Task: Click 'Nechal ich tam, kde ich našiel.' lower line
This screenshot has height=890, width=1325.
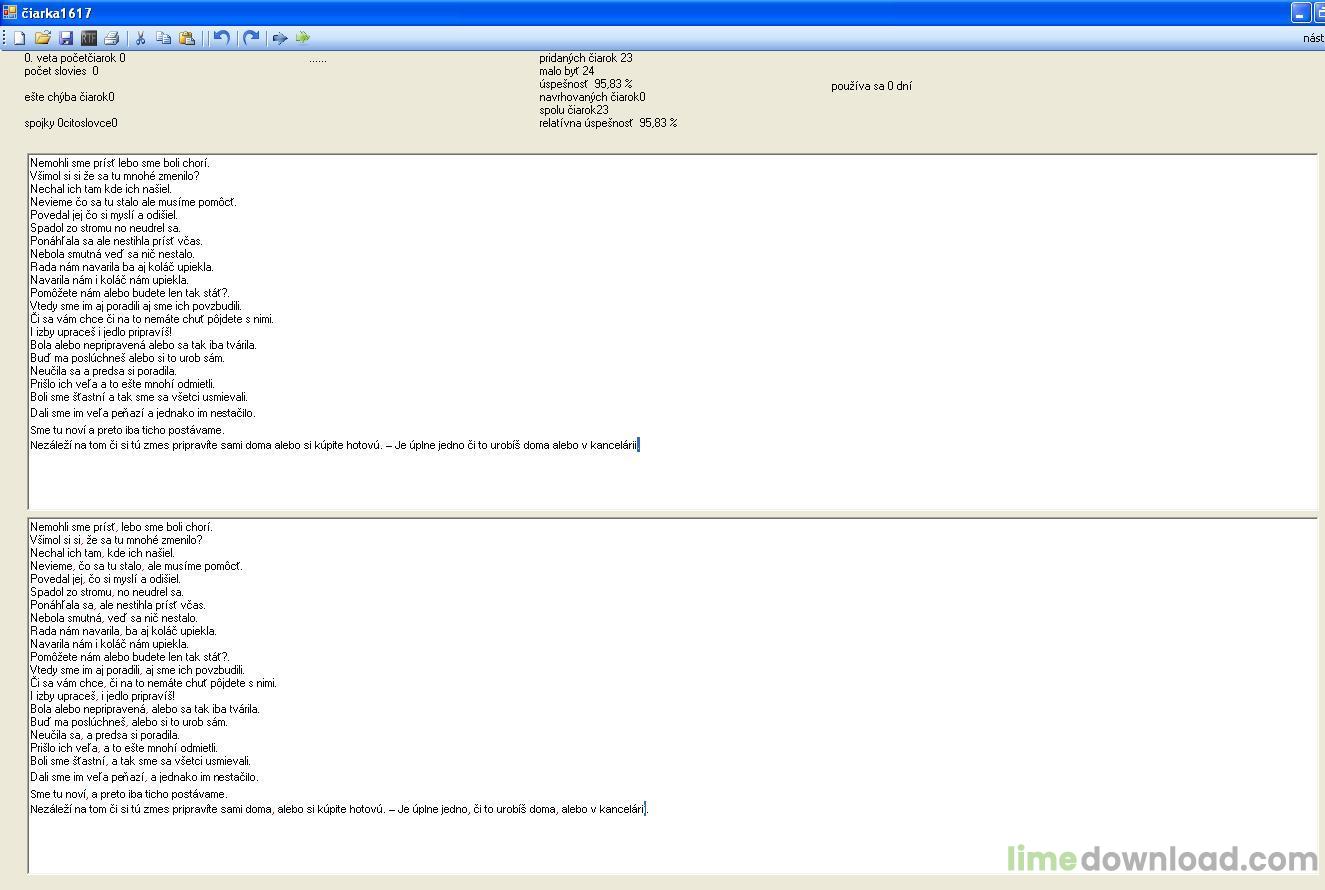Action: [x=102, y=553]
